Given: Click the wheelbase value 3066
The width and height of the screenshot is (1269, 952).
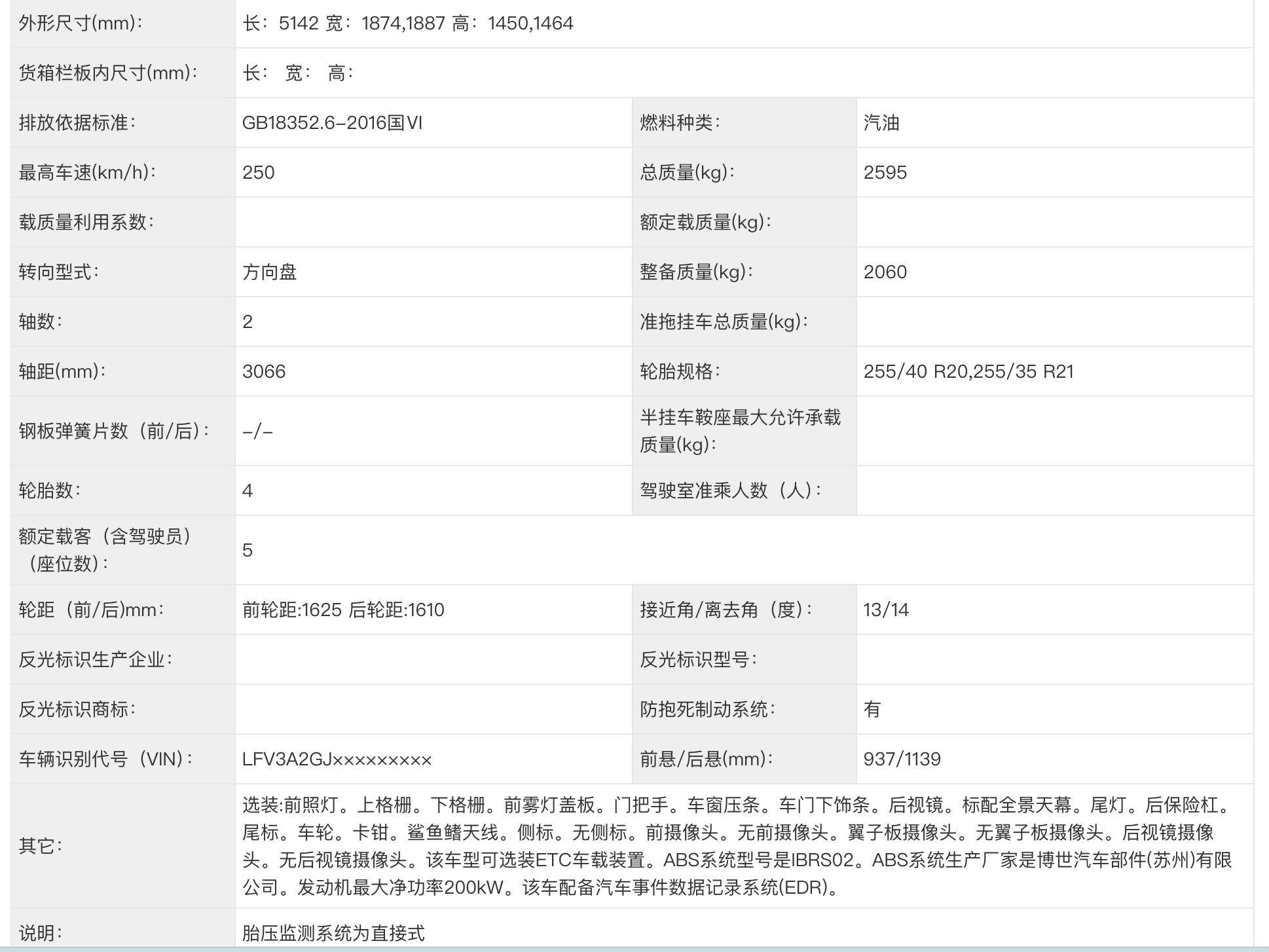Looking at the screenshot, I should tap(264, 372).
